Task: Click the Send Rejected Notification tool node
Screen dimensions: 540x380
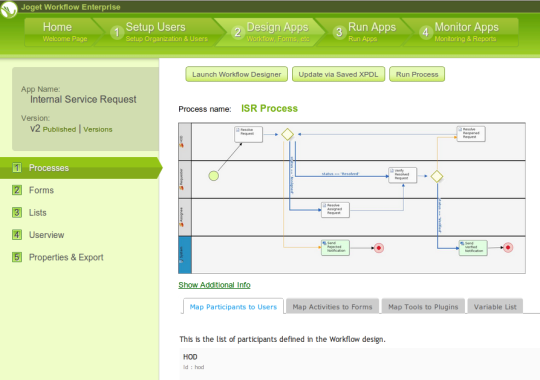Action: (x=335, y=248)
